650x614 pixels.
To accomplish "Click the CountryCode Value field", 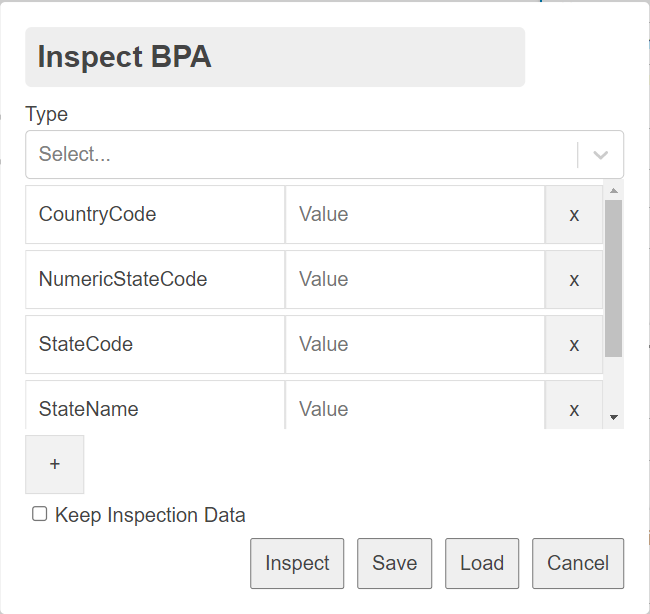I will pyautogui.click(x=414, y=214).
